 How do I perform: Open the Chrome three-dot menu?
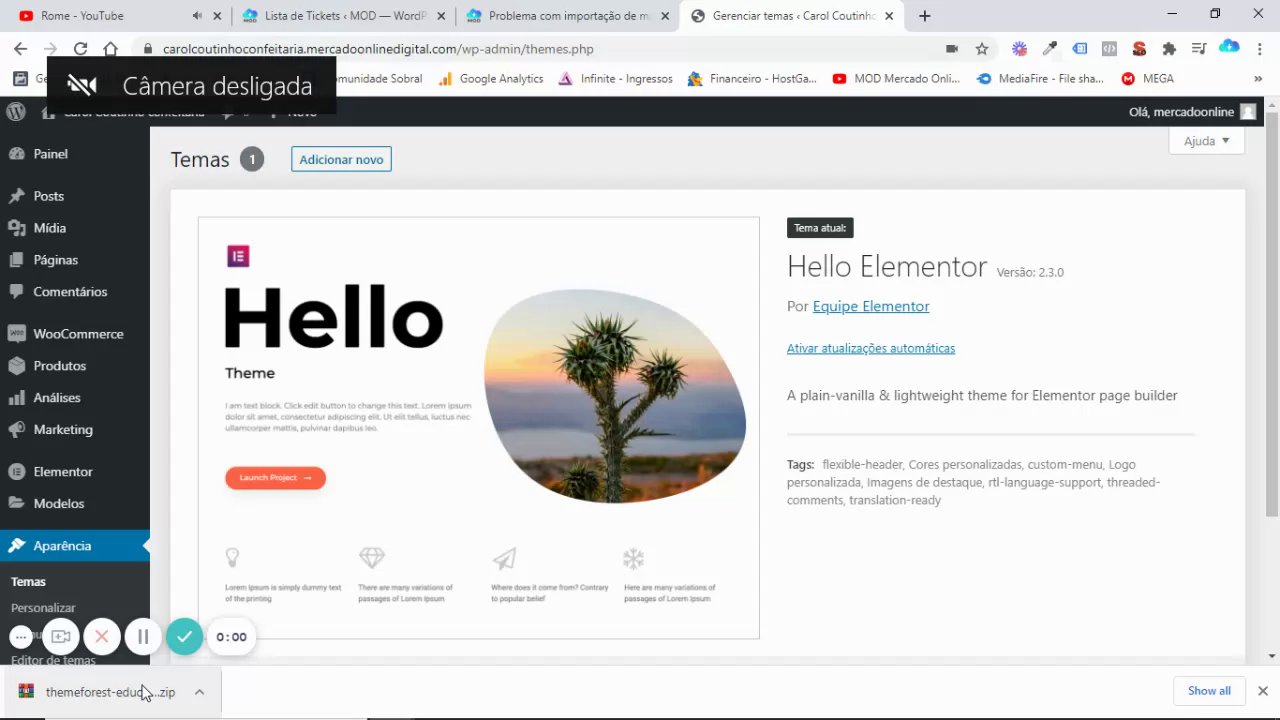click(x=1259, y=49)
